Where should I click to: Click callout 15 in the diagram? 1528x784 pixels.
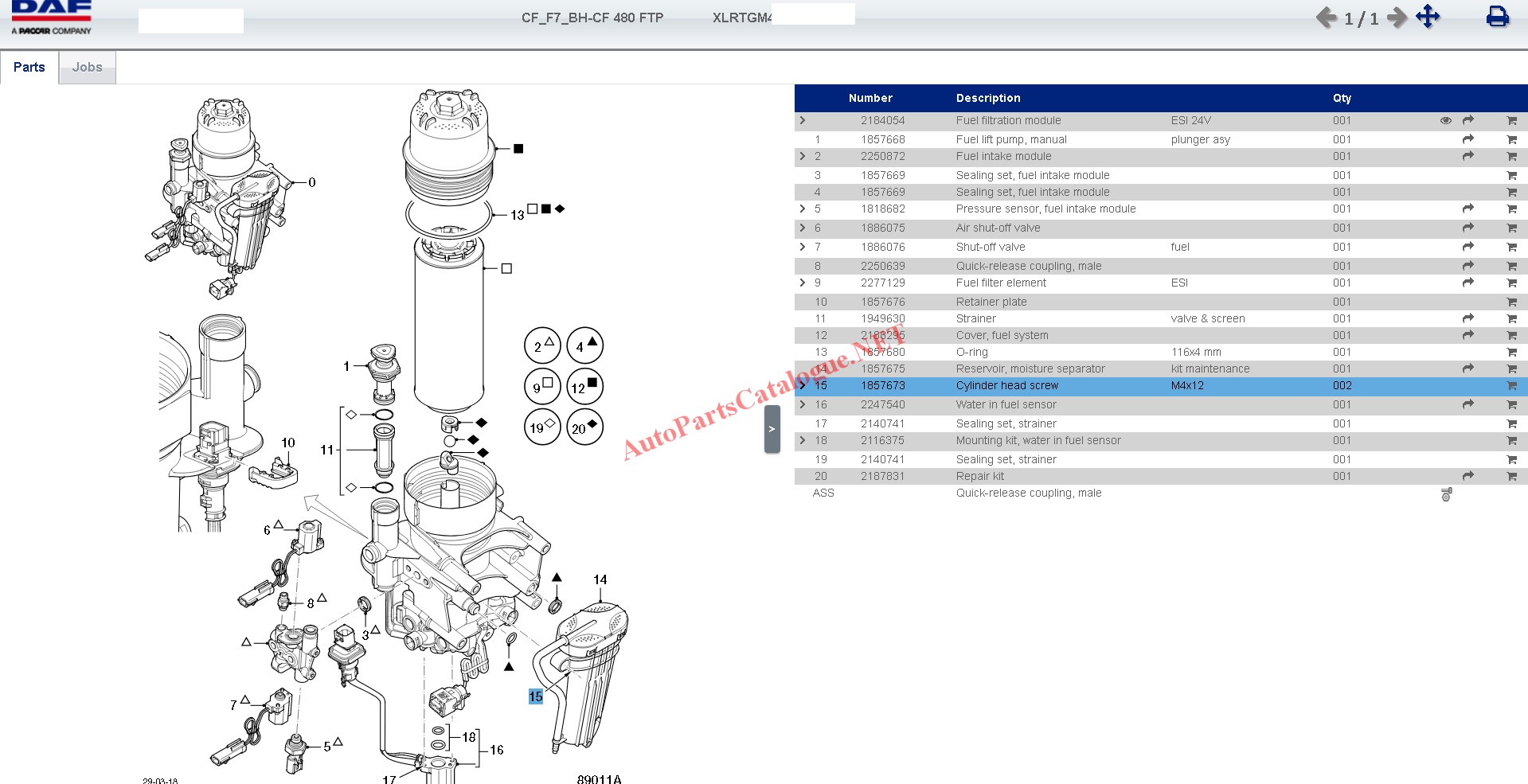(x=535, y=696)
